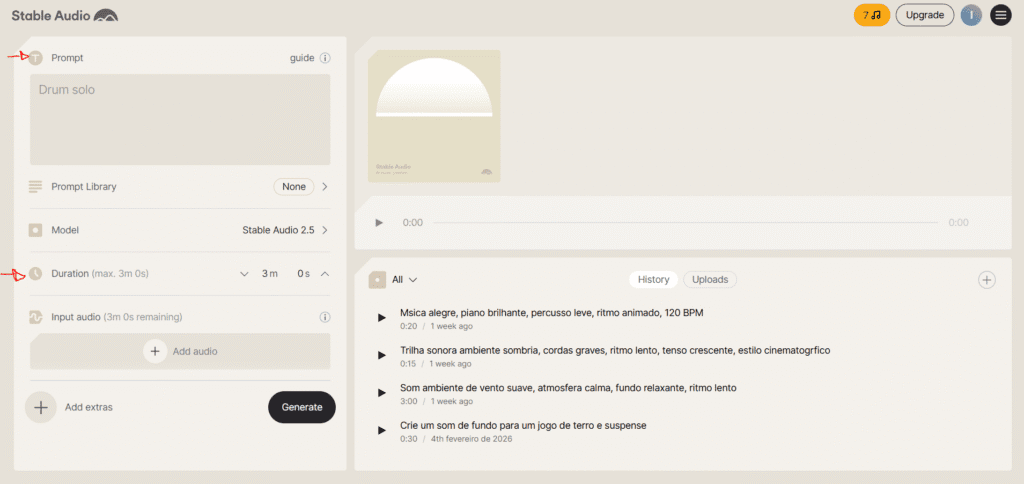Click the Stable Audio logo icon

105,15
